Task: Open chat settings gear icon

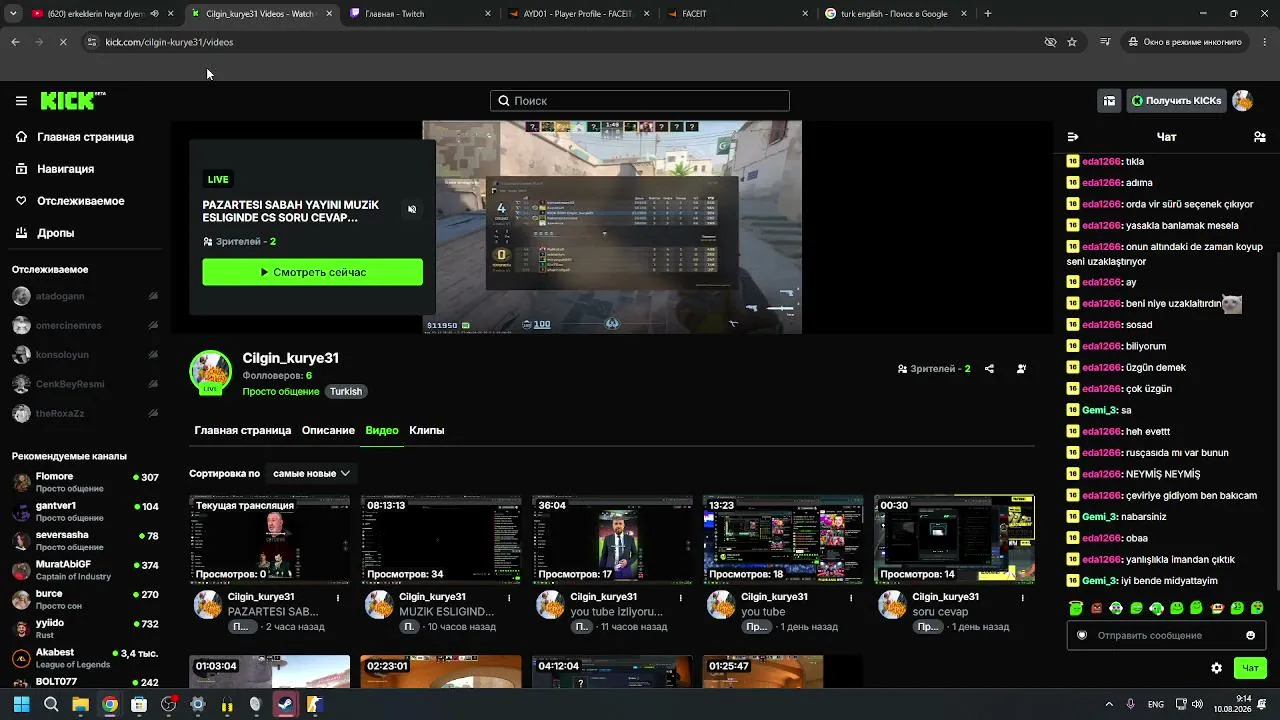Action: tap(1216, 668)
